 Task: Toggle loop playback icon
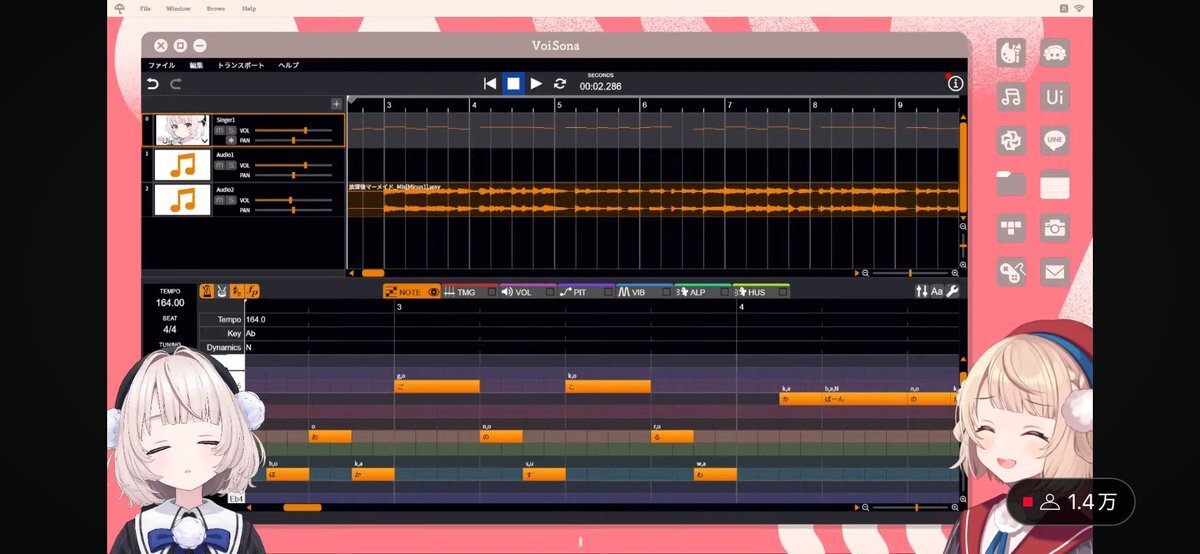pyautogui.click(x=560, y=84)
